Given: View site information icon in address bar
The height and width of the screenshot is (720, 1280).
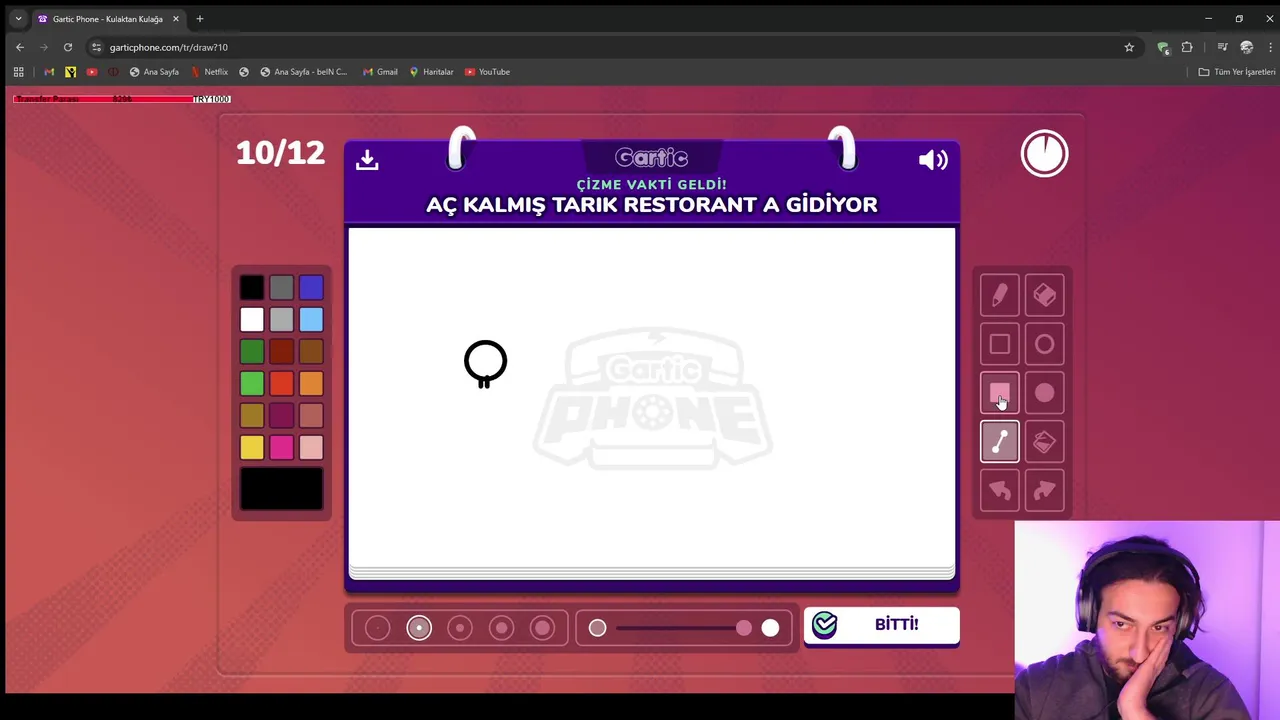Looking at the screenshot, I should pos(96,47).
